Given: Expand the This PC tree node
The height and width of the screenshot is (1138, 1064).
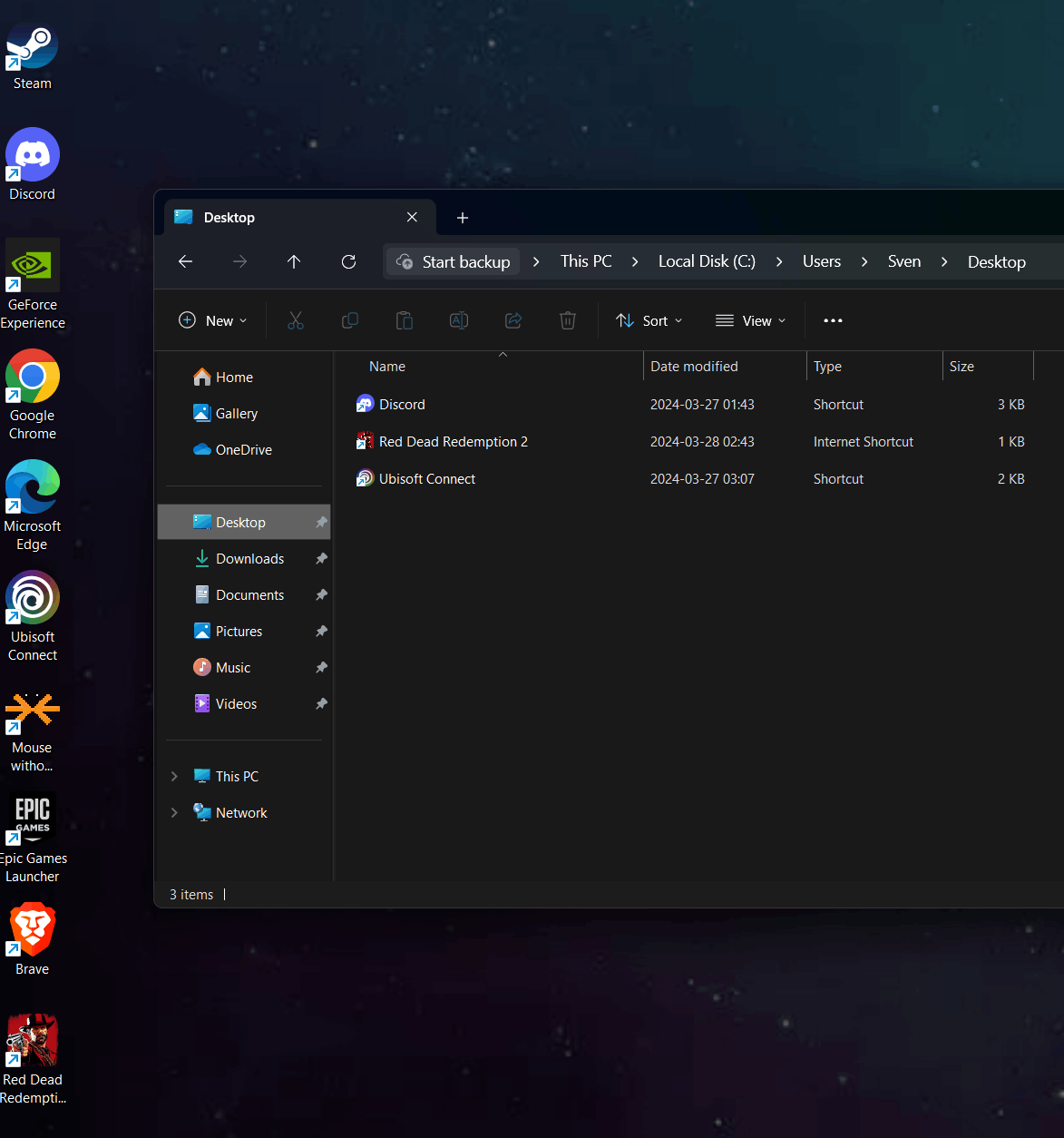Looking at the screenshot, I should [174, 777].
